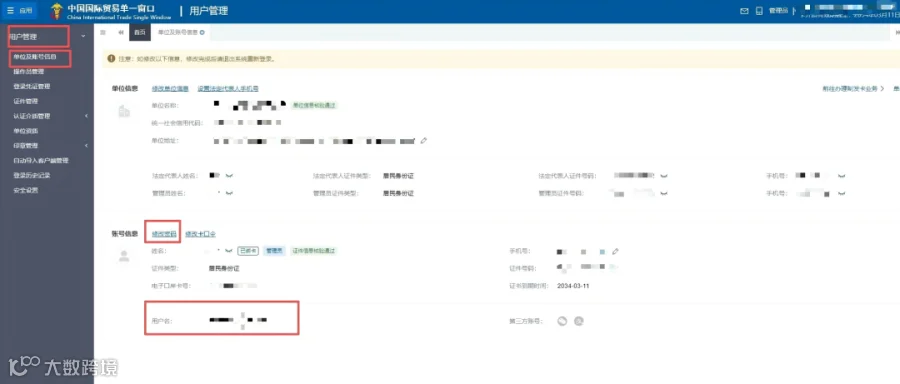
Task: Show the masked 法定代表人证件号码
Action: tap(664, 176)
